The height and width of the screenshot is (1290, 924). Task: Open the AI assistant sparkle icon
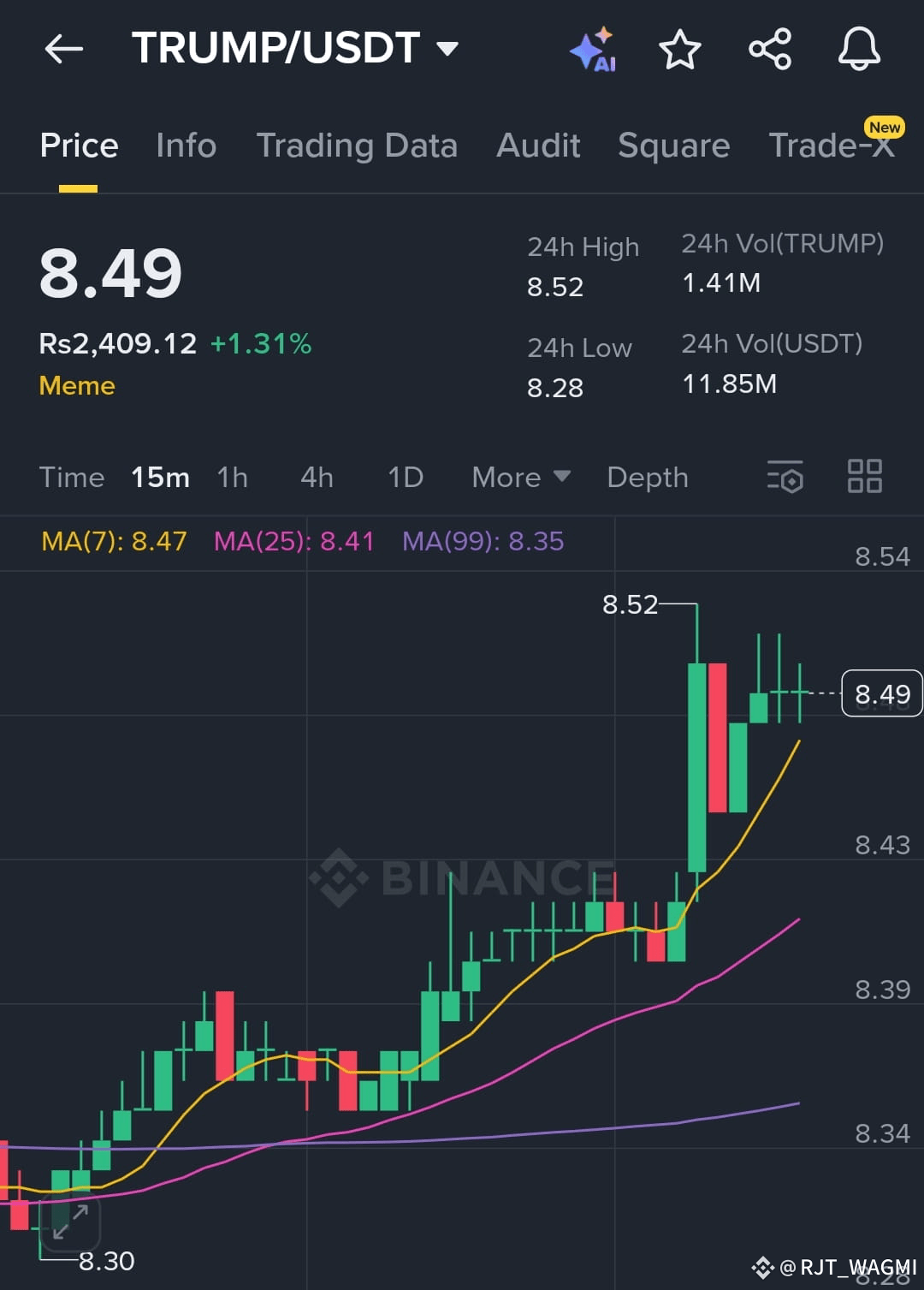pos(593,50)
